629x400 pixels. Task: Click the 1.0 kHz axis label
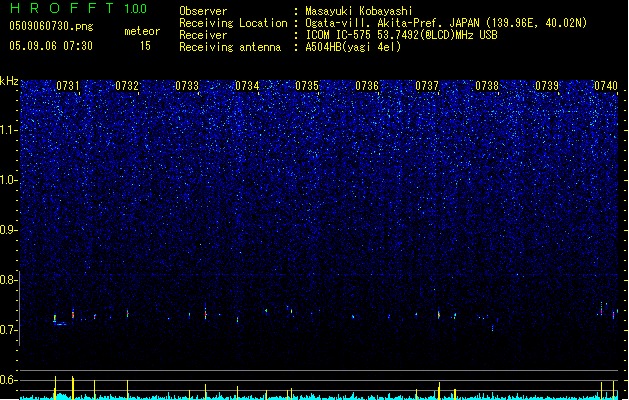9,180
